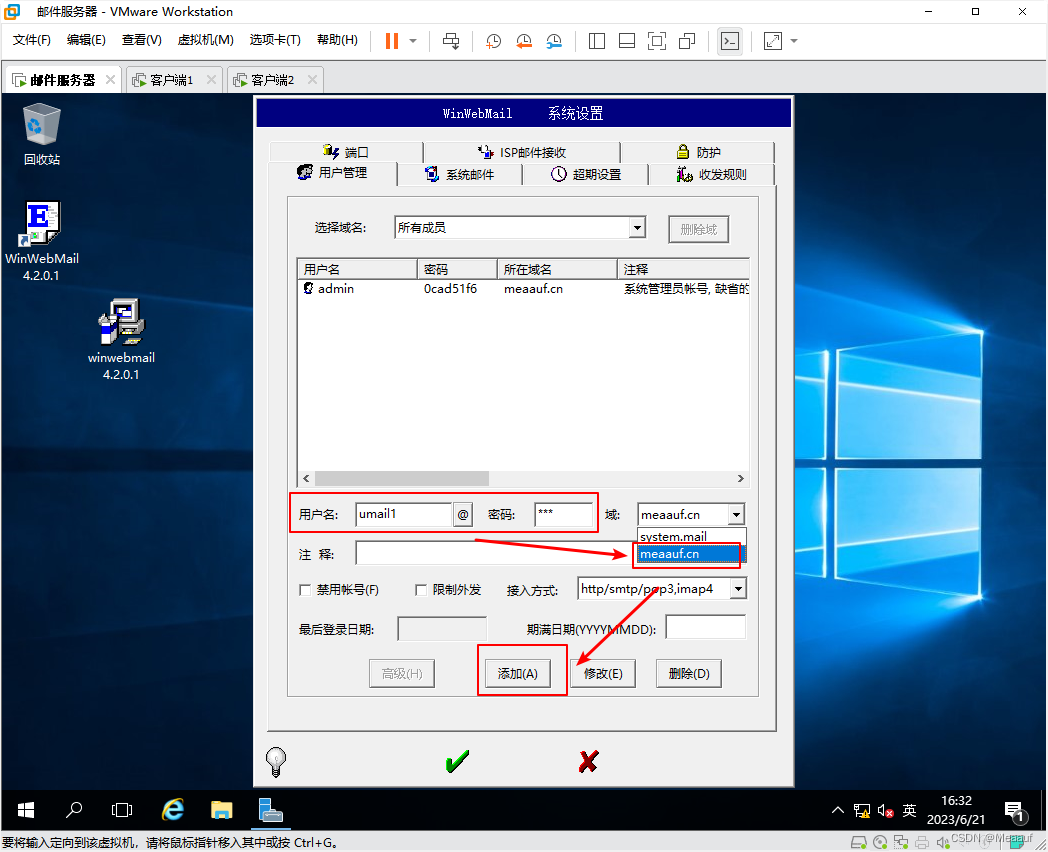Open File Explorer from the taskbar
The width and height of the screenshot is (1048, 852).
click(221, 810)
